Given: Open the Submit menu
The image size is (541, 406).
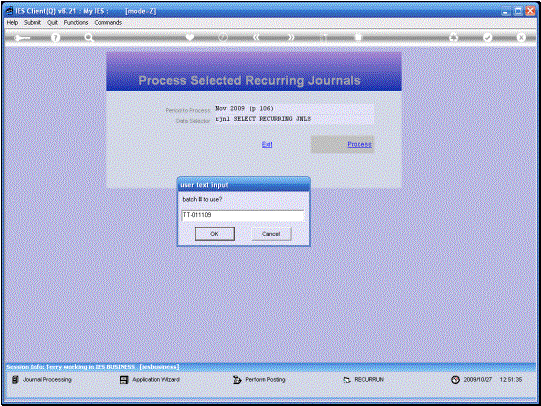Looking at the screenshot, I should click(x=32, y=22).
